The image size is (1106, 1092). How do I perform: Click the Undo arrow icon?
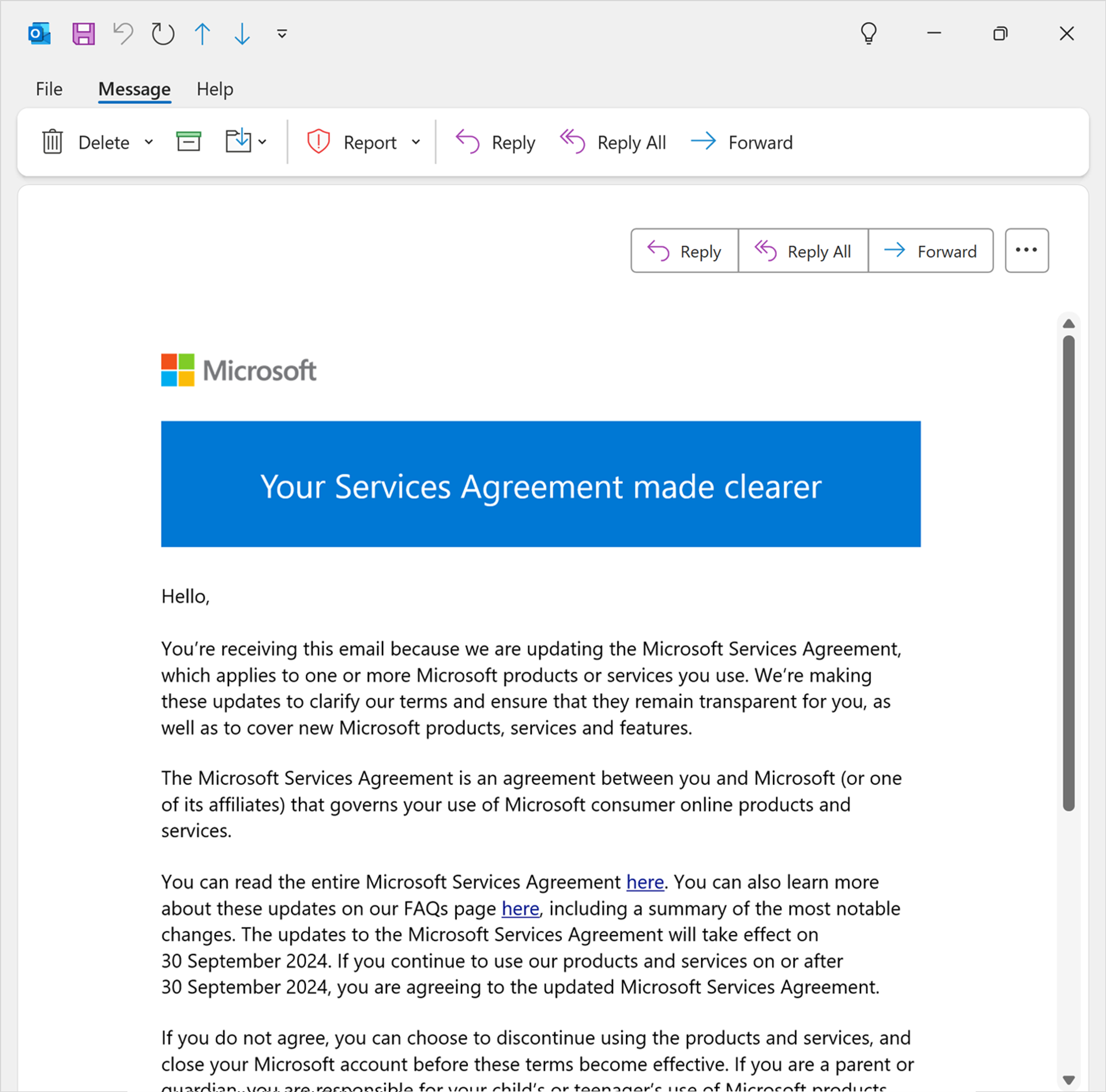tap(123, 34)
